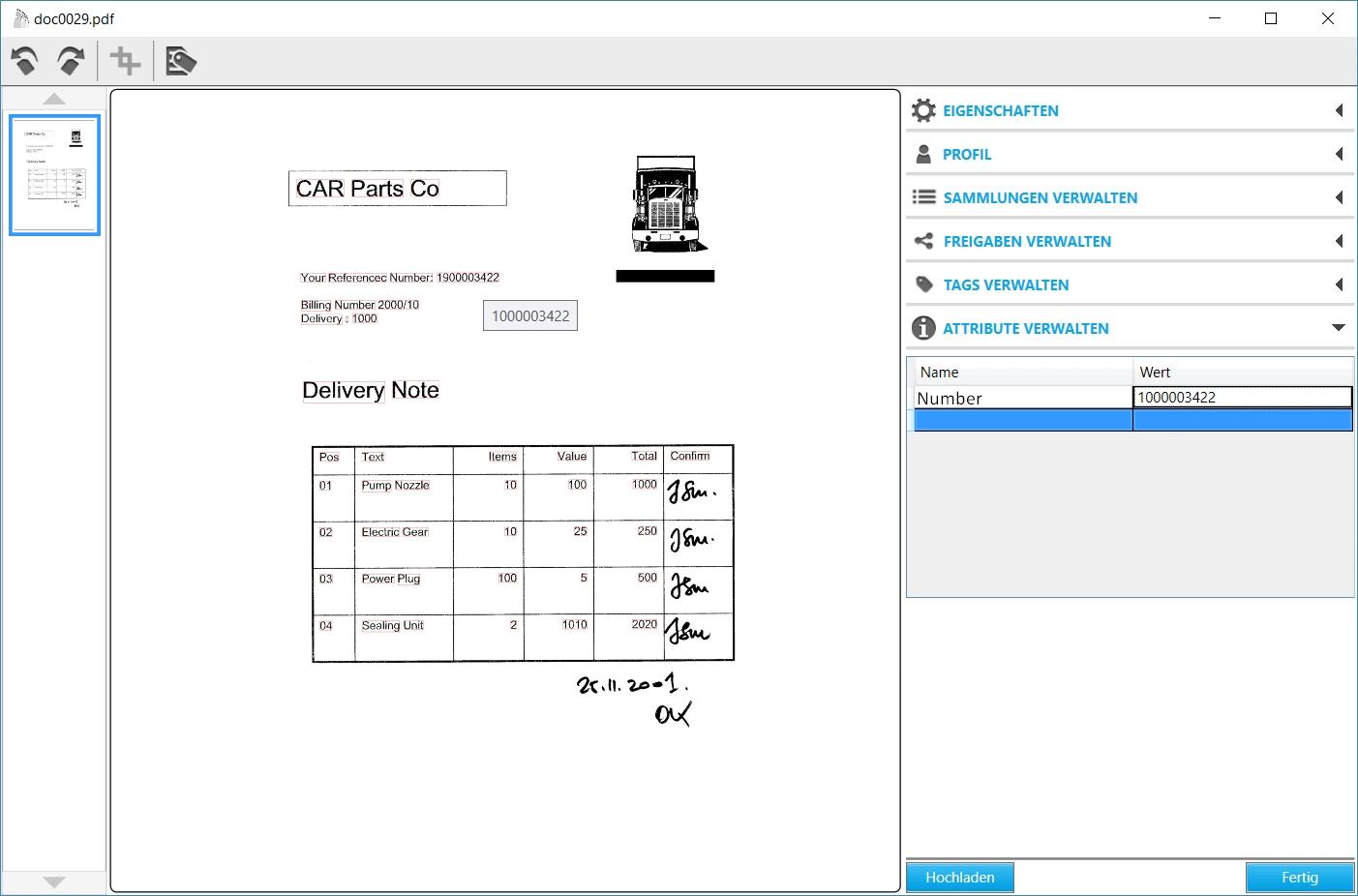1358x896 pixels.
Task: Open the Freigaben verwalten panel header
Action: (1027, 241)
